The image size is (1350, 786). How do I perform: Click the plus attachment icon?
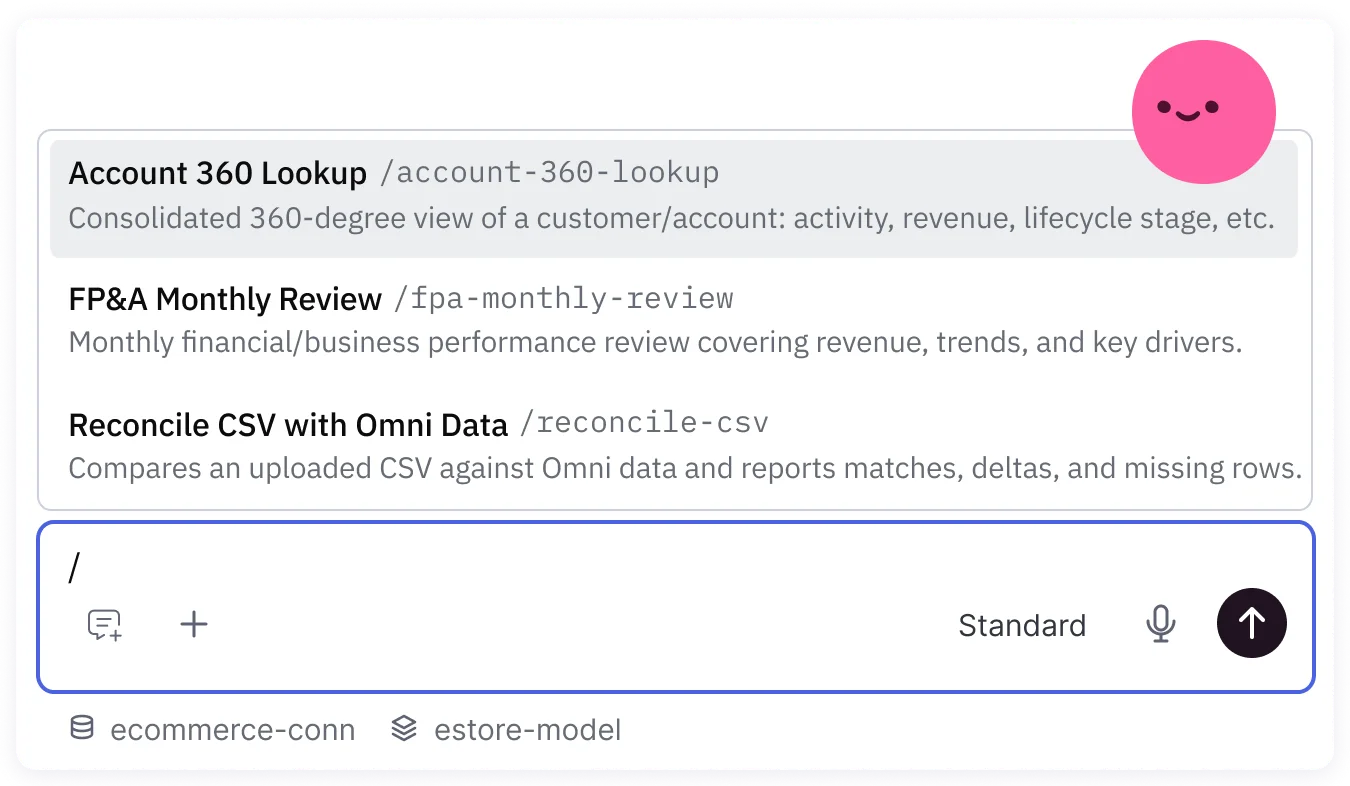point(193,625)
